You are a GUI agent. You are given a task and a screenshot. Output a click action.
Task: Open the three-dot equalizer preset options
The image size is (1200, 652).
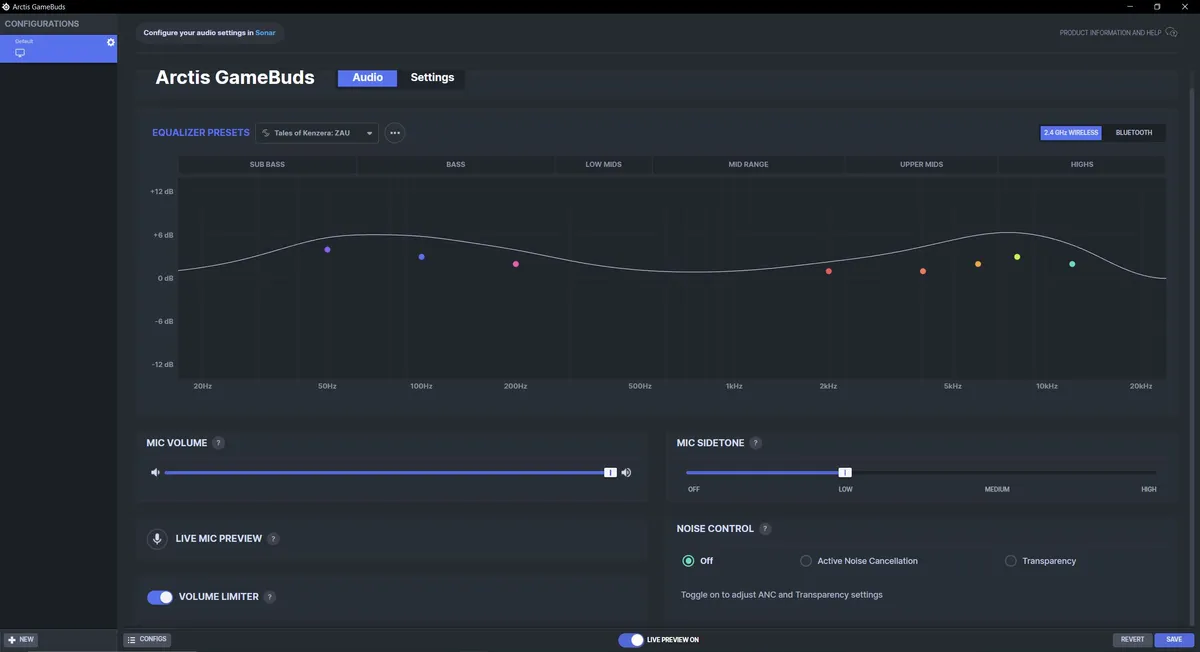point(395,133)
